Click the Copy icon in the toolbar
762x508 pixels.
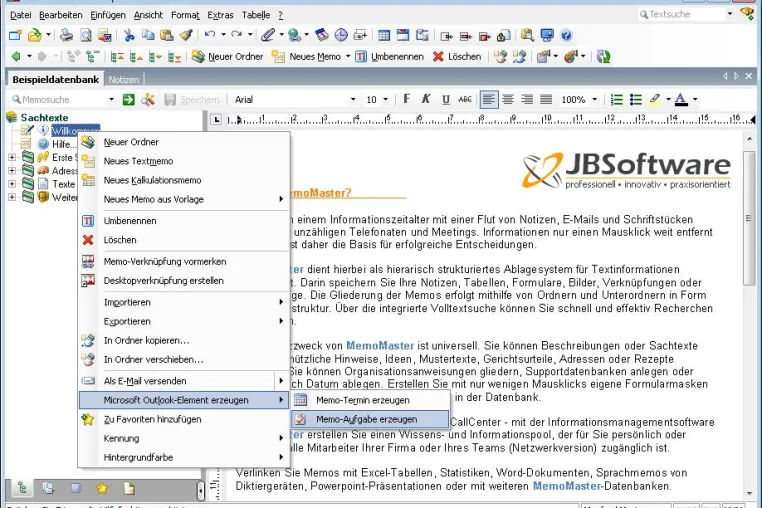[x=148, y=35]
